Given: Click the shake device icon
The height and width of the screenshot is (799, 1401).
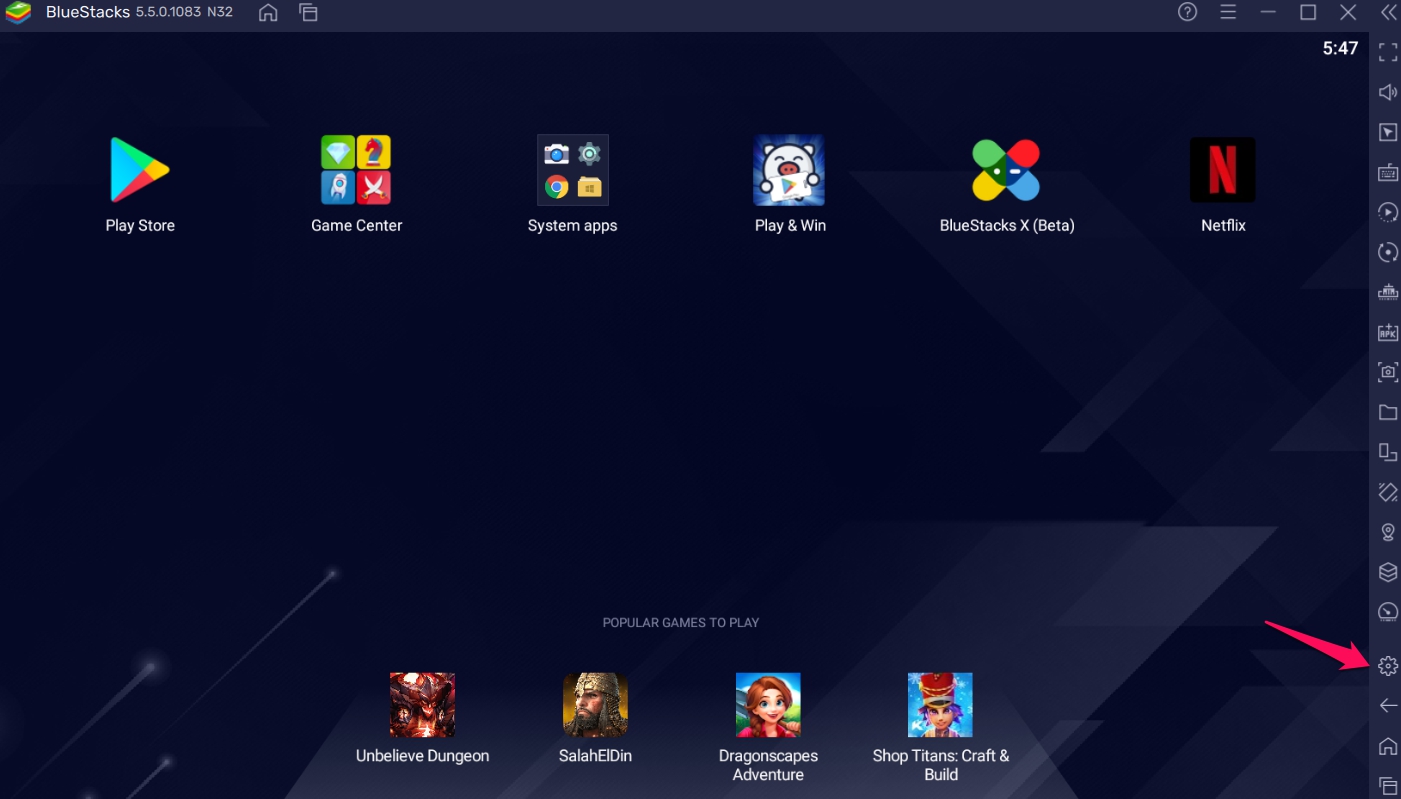Looking at the screenshot, I should [x=1388, y=492].
